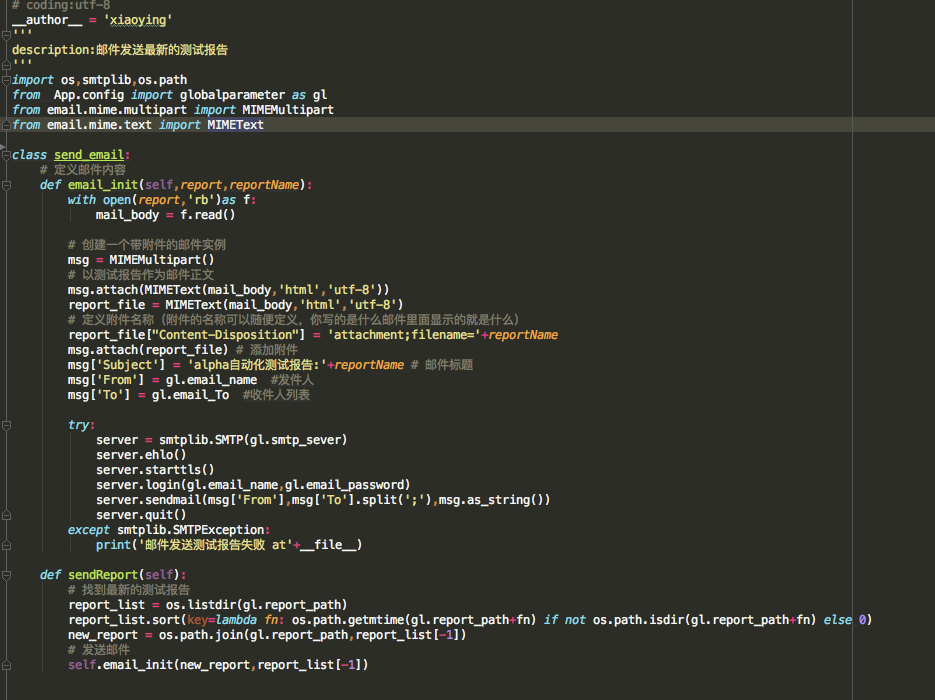Click gl.email_name on the msg['From'] line
Screen dimensions: 935x700
211,380
